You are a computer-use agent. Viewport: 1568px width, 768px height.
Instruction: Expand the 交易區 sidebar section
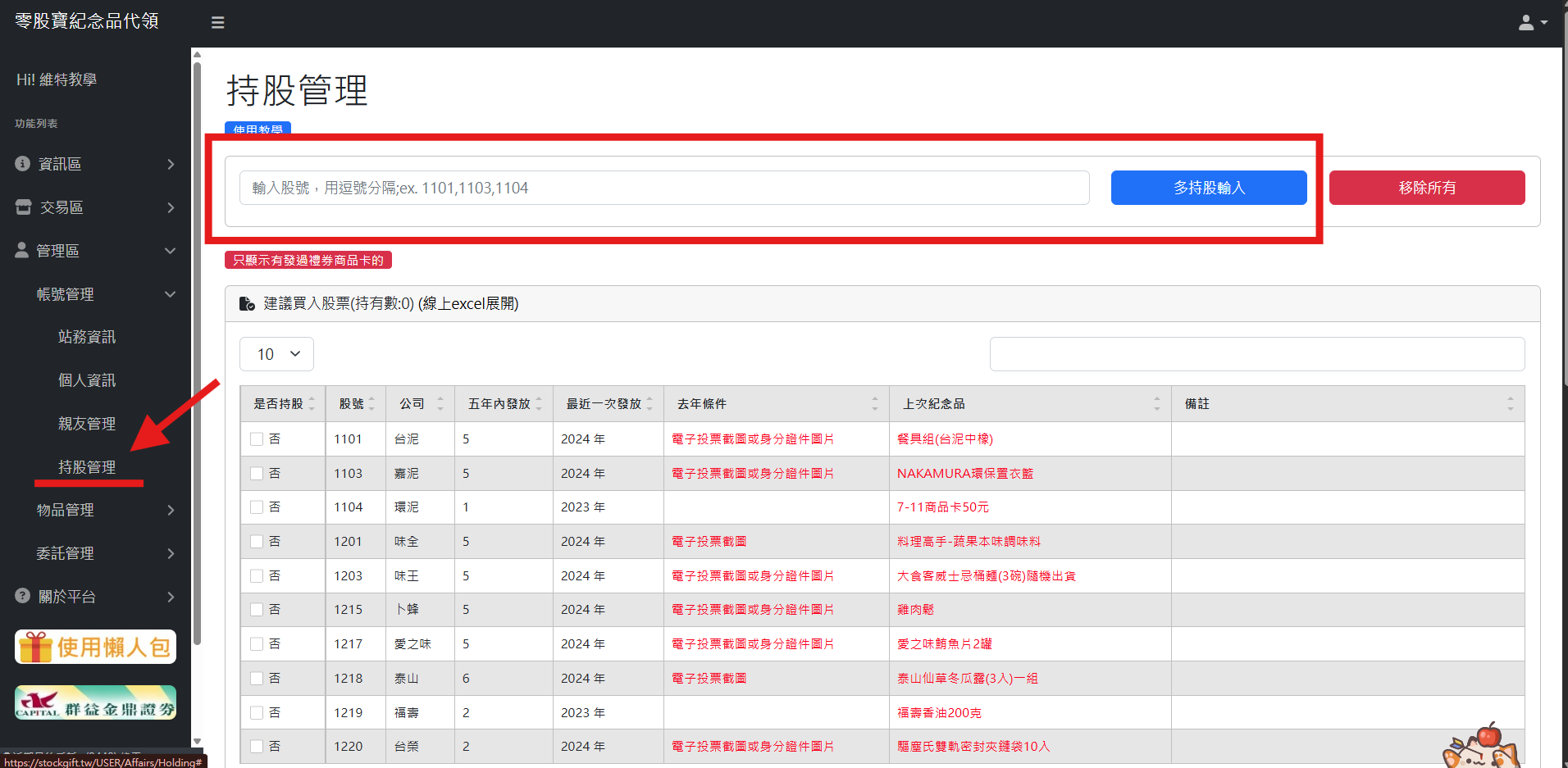pos(95,207)
